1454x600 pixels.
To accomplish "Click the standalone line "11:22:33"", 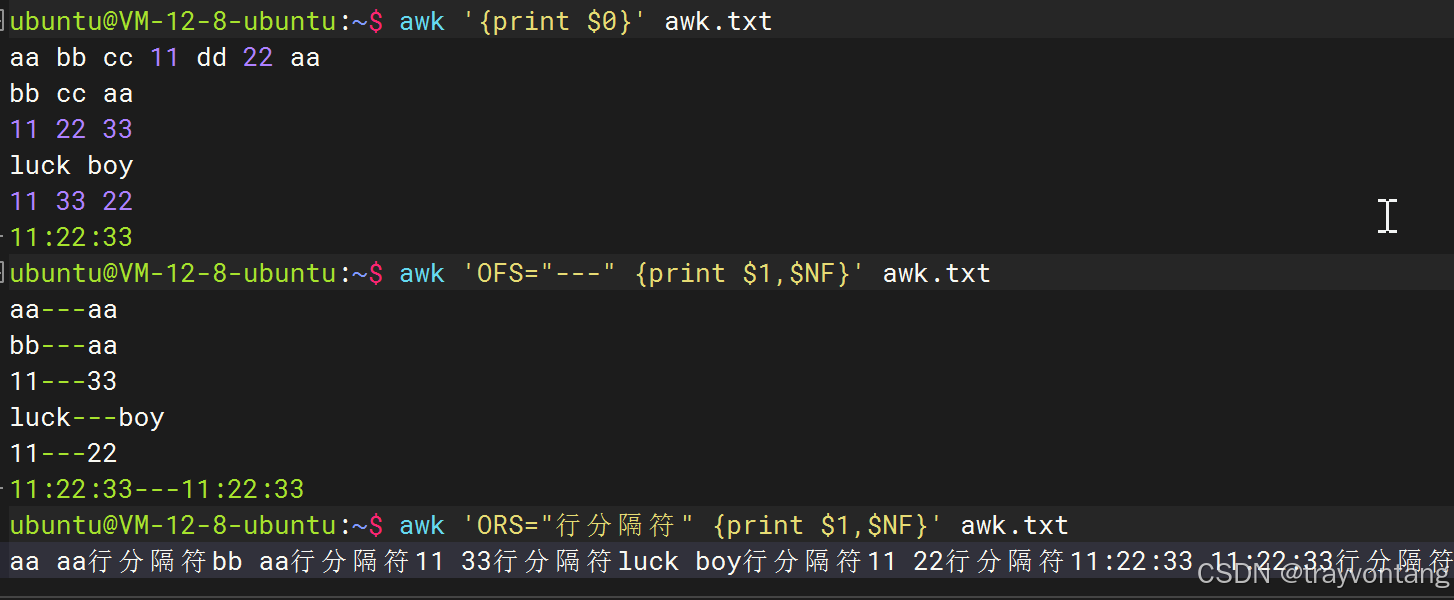I will (71, 238).
